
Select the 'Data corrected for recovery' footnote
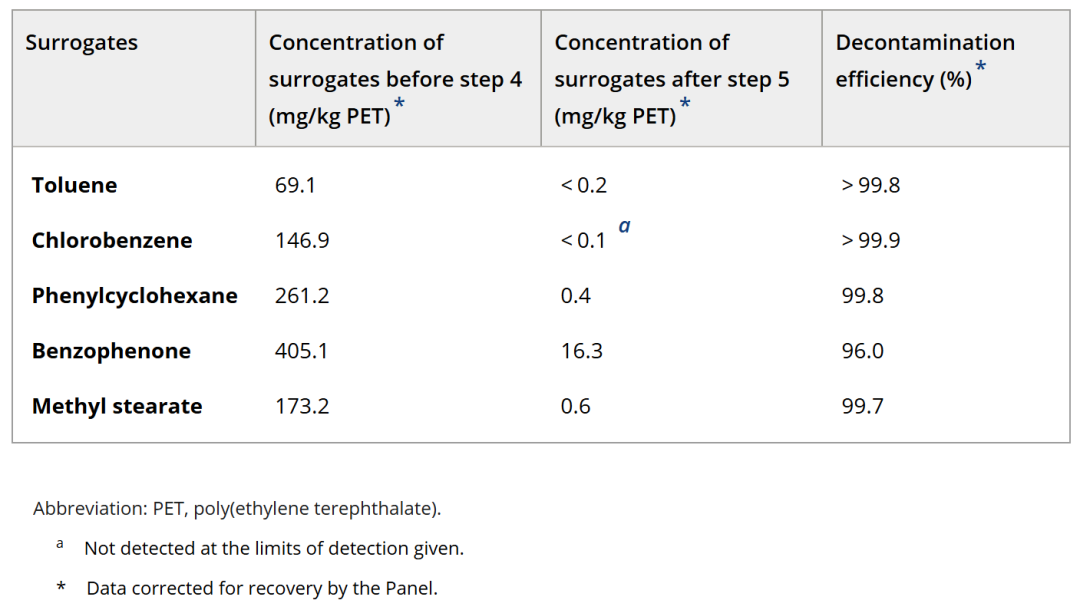tap(262, 588)
